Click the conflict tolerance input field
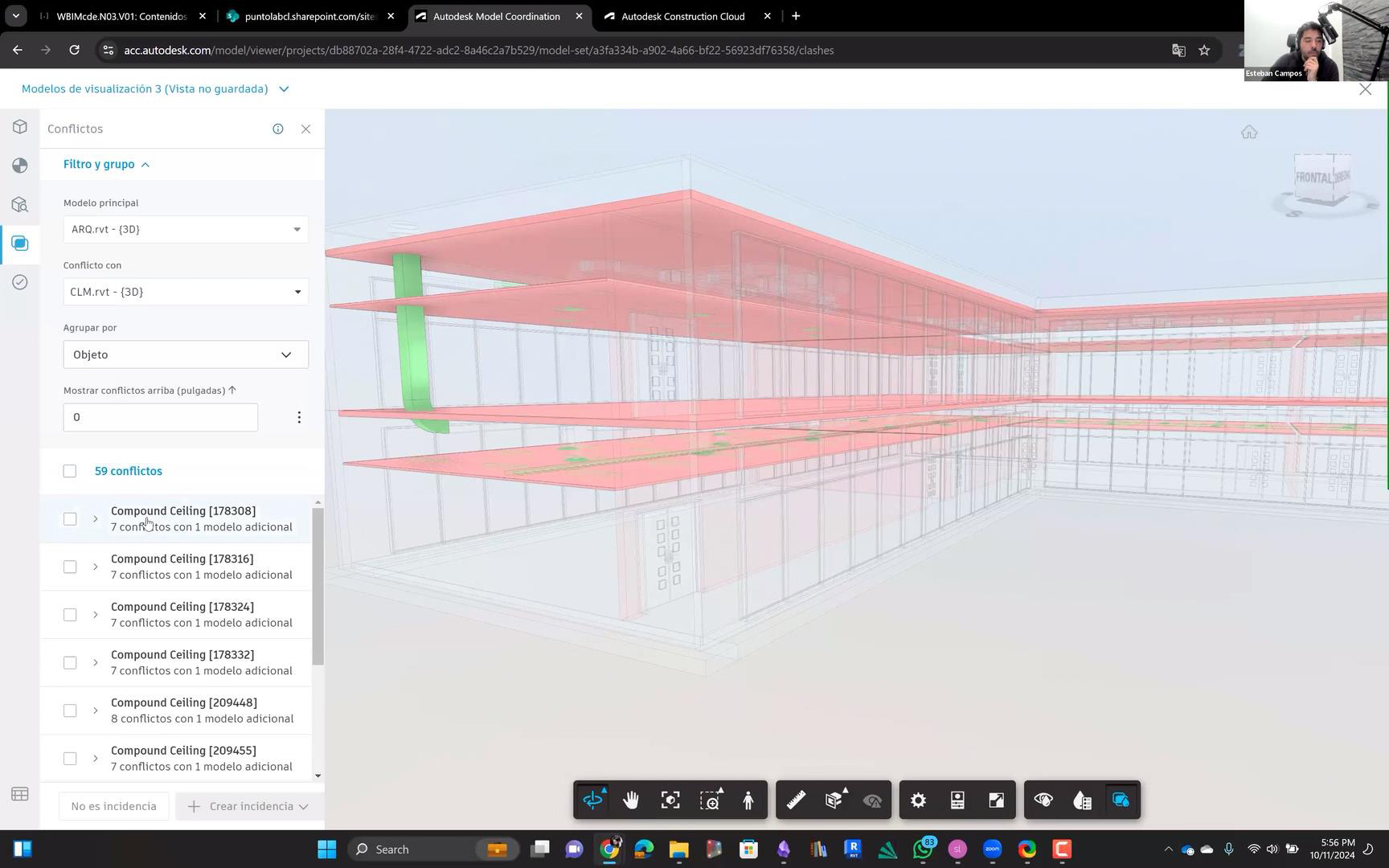Screen dimensions: 1389x868 (x=161, y=418)
